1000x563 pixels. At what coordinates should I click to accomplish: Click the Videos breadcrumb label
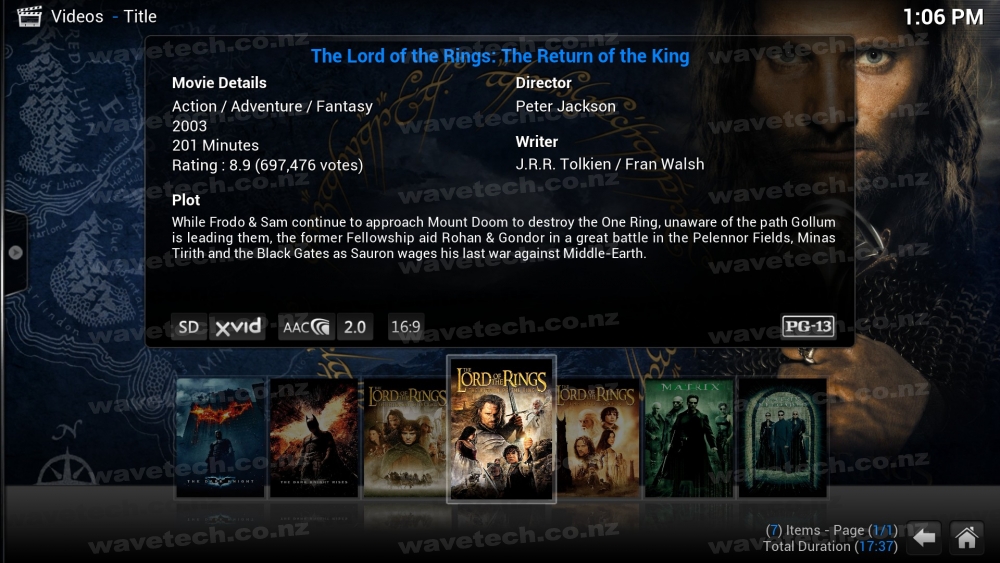(77, 17)
